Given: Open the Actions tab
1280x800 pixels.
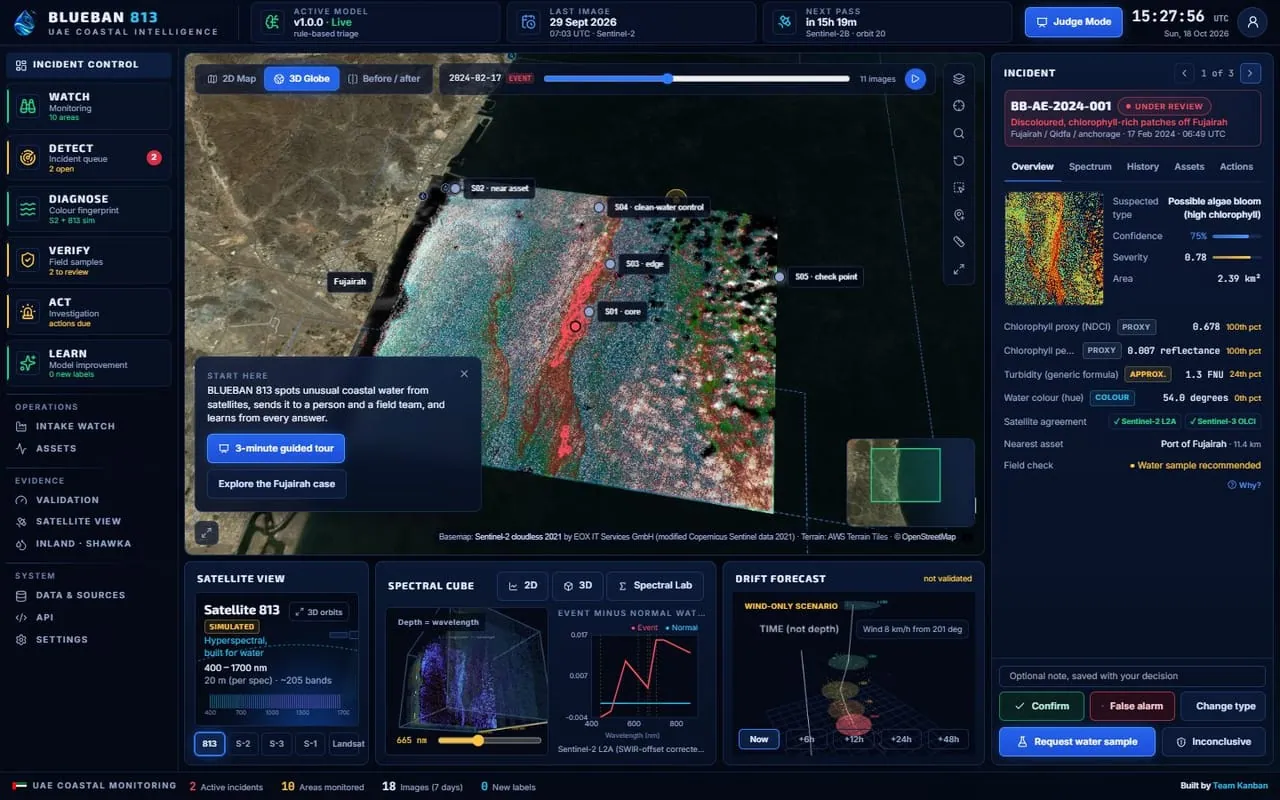Looking at the screenshot, I should (1236, 167).
